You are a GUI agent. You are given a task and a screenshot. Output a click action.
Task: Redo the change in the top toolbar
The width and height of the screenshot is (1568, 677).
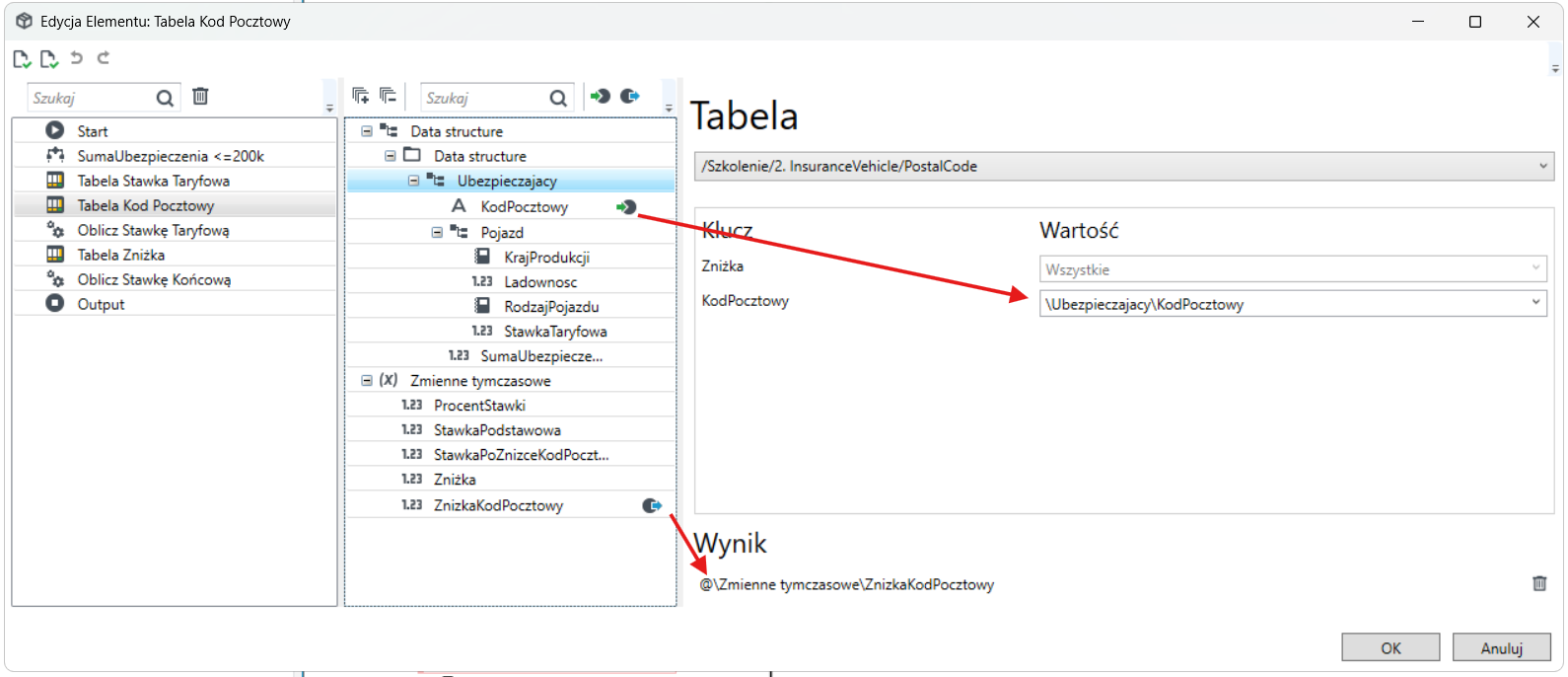[x=103, y=58]
